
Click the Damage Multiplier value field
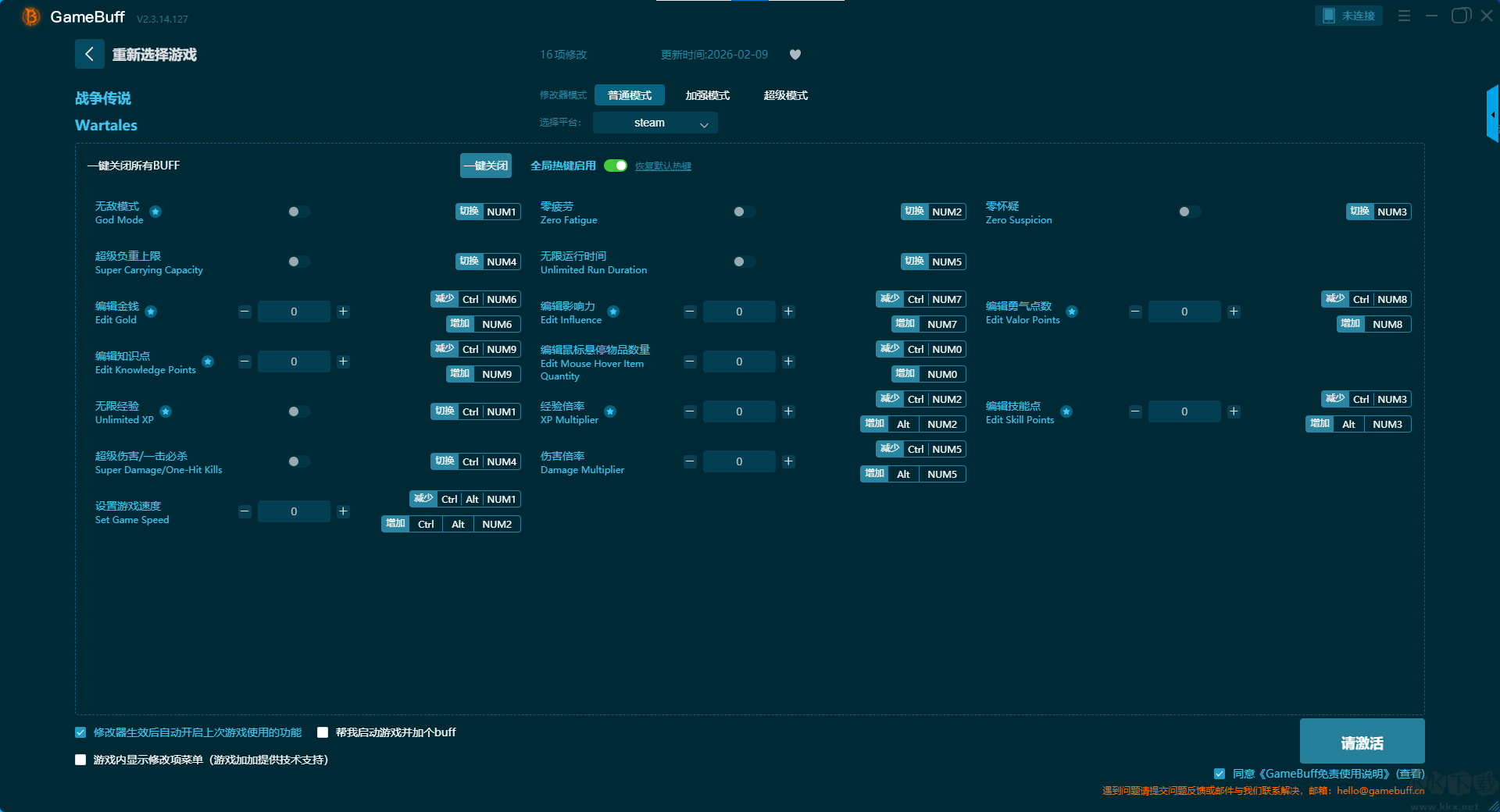tap(739, 461)
